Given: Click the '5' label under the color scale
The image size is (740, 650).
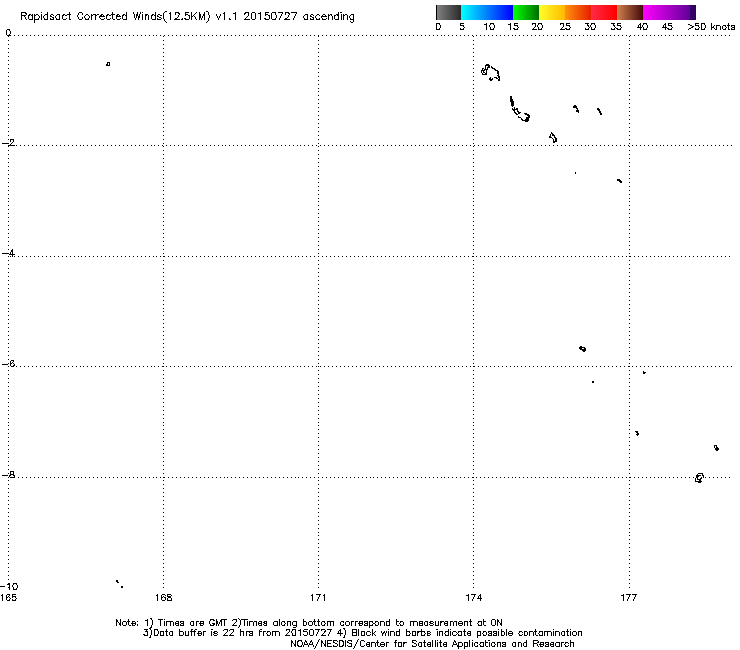Looking at the screenshot, I should [462, 27].
